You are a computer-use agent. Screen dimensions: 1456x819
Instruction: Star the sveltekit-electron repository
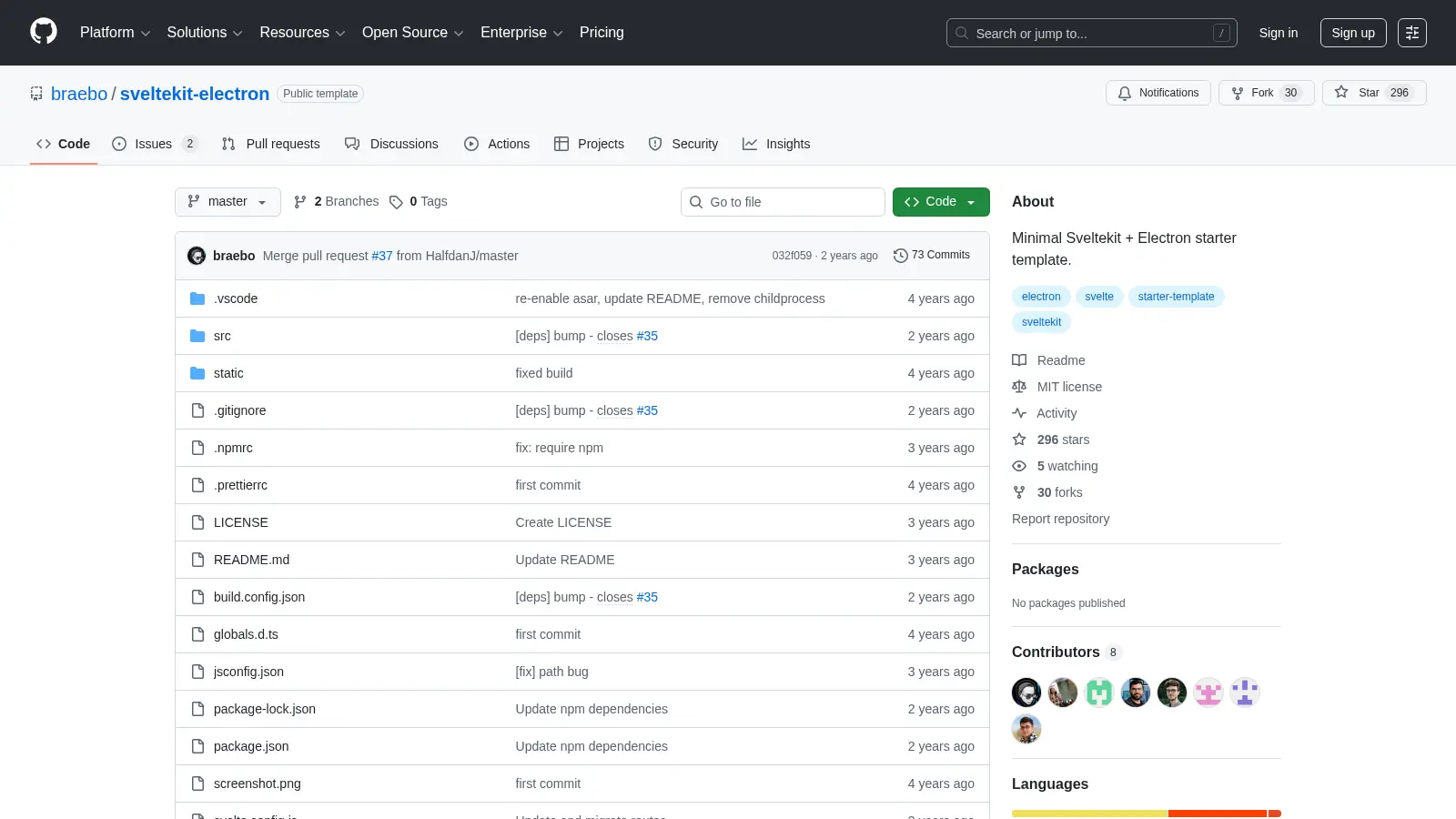click(x=1374, y=93)
